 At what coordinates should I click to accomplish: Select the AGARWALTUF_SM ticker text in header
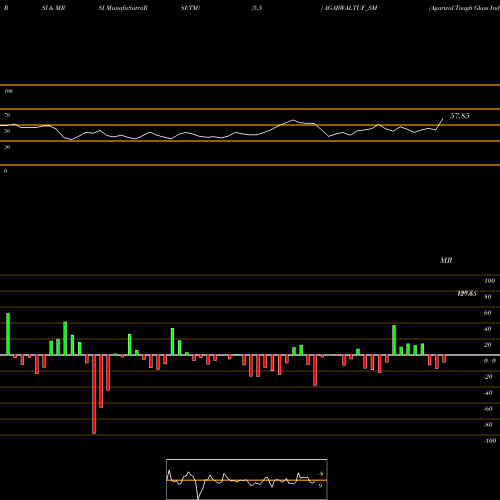350,8
